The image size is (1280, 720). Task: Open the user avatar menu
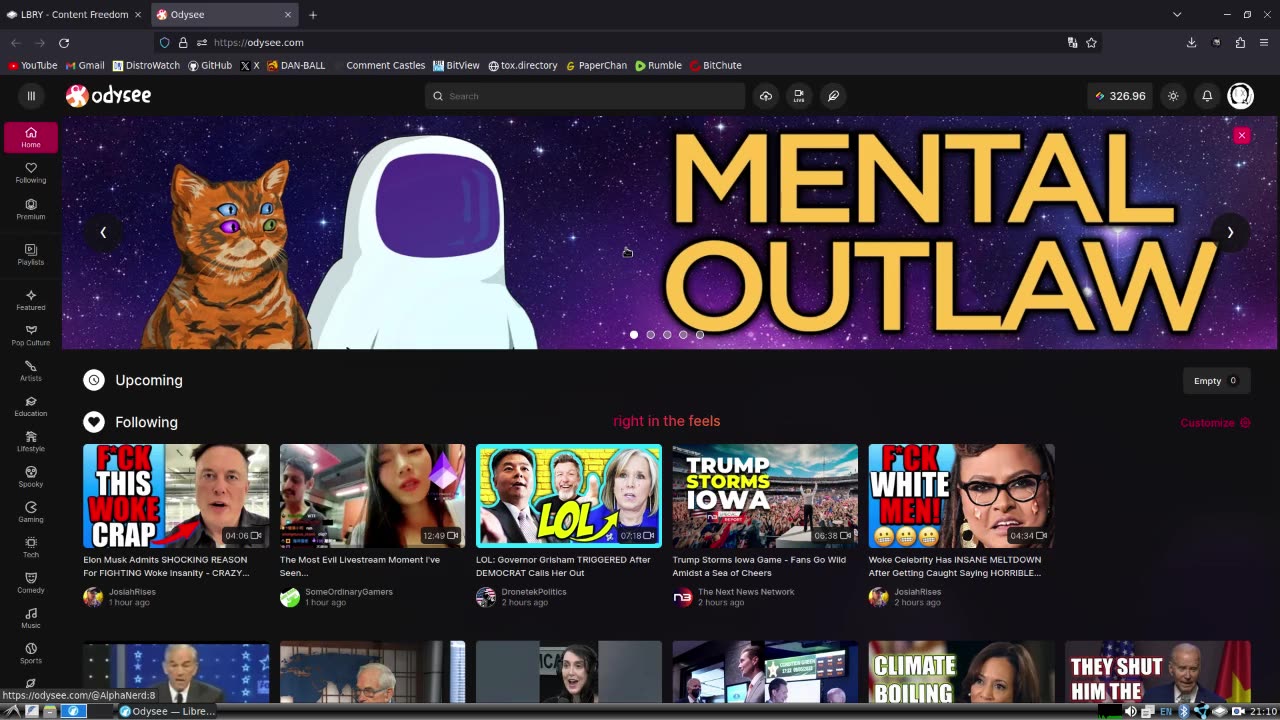click(1240, 96)
